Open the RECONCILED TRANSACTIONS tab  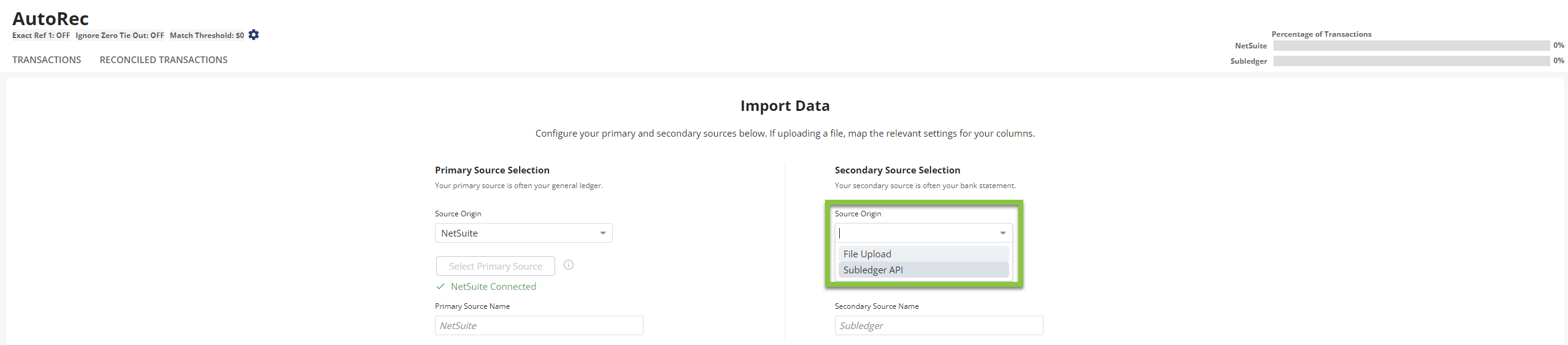click(x=163, y=59)
